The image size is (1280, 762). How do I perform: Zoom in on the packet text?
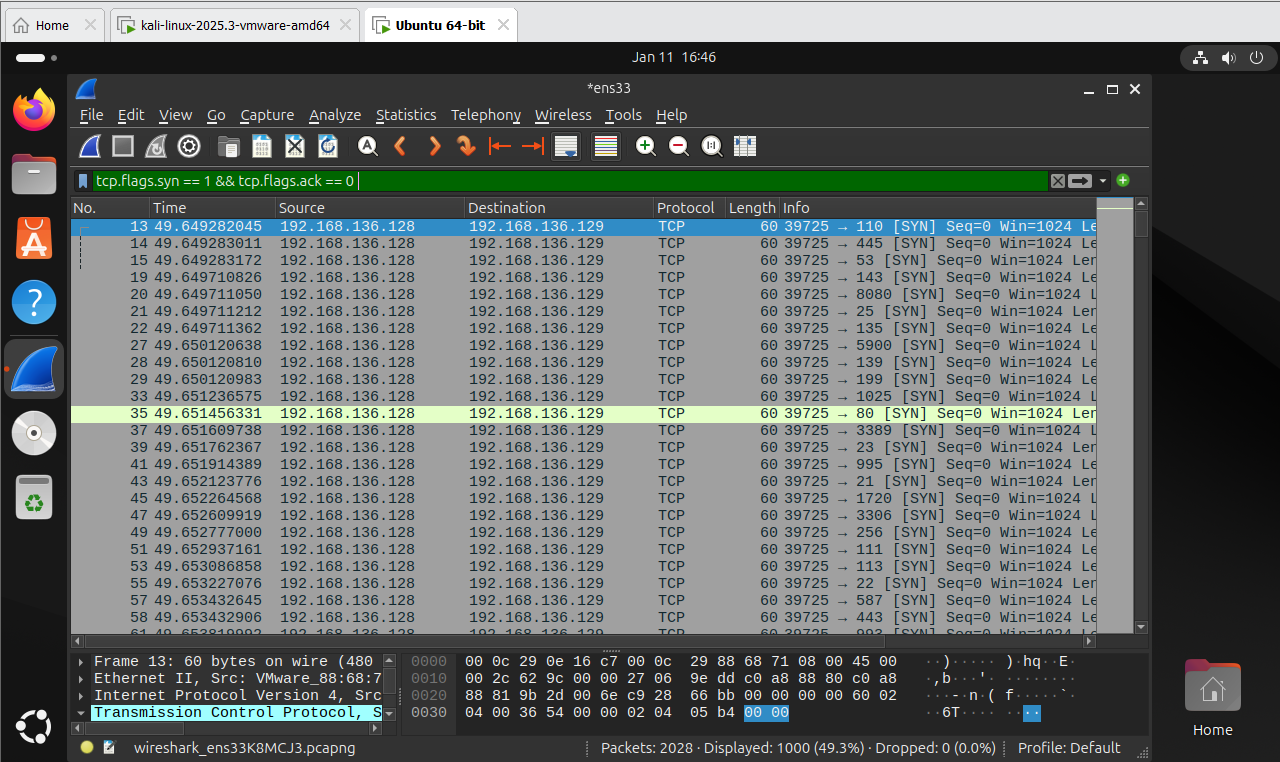[646, 146]
